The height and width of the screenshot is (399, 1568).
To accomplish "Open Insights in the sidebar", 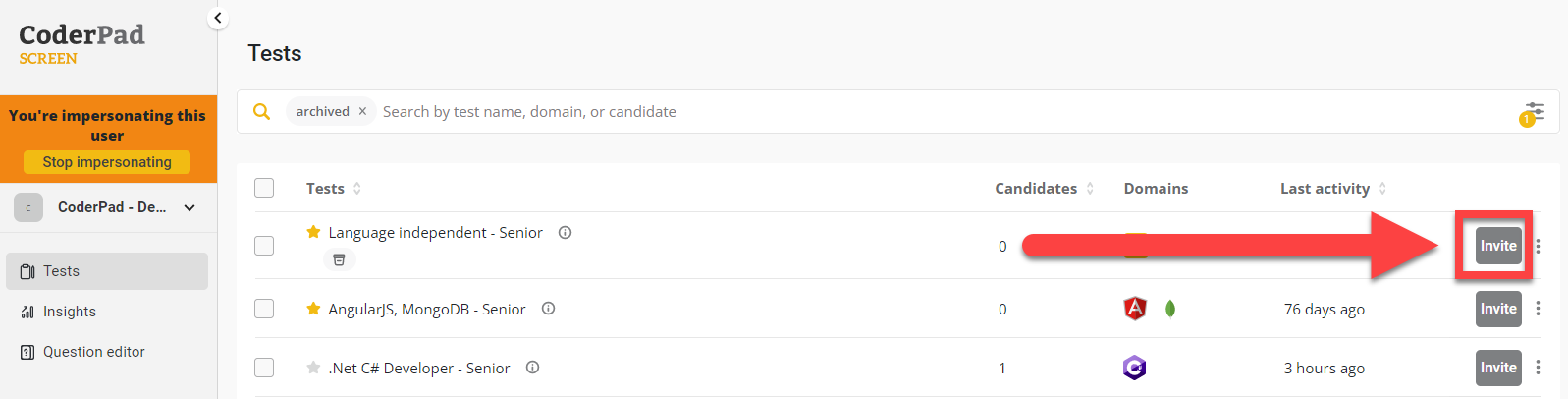I will [69, 312].
